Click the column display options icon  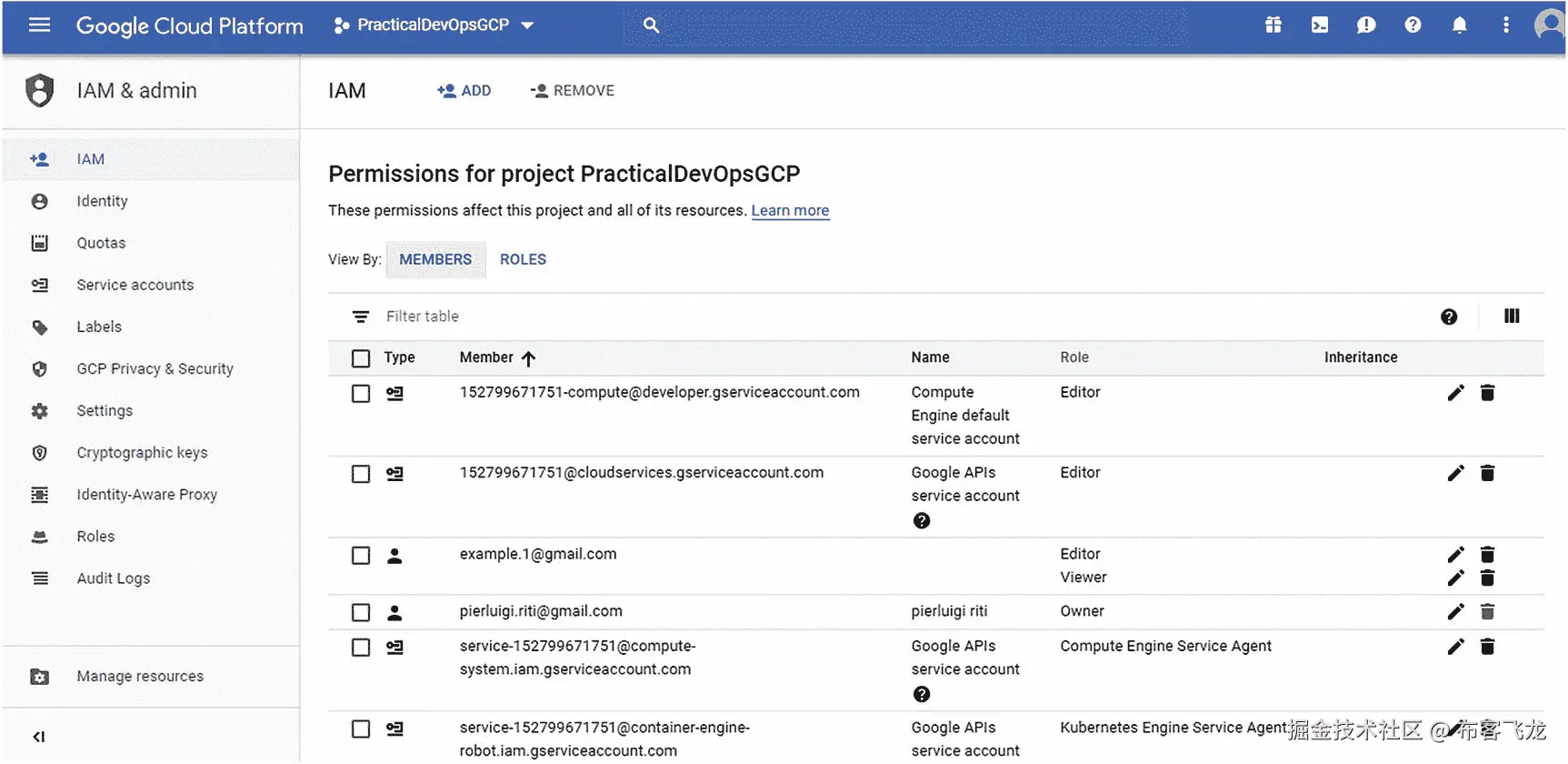(x=1512, y=317)
